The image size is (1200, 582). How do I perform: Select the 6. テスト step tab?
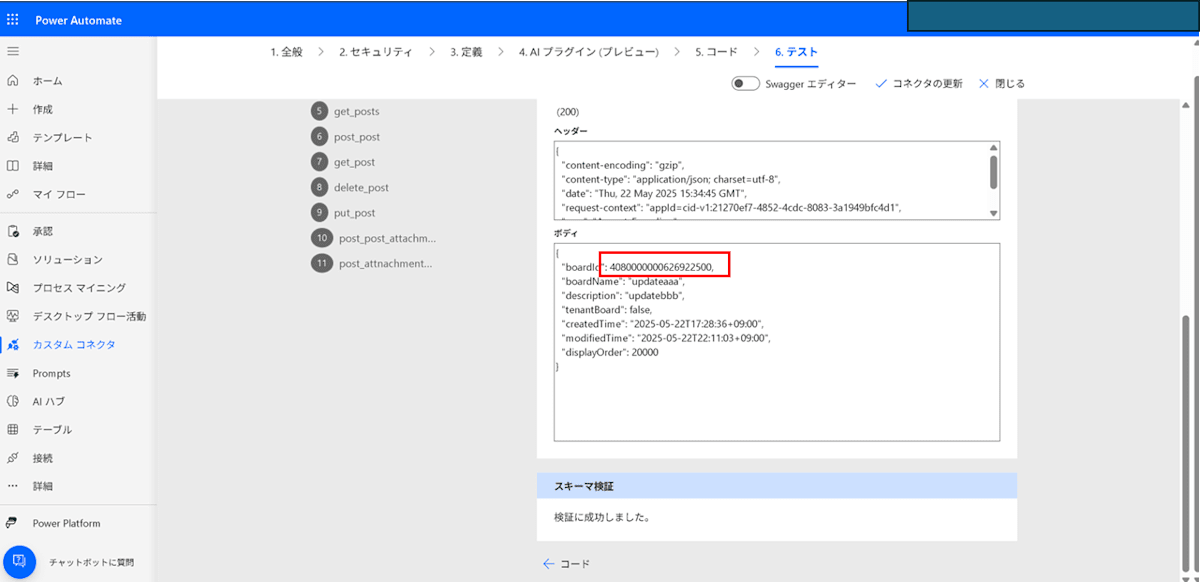pos(797,52)
